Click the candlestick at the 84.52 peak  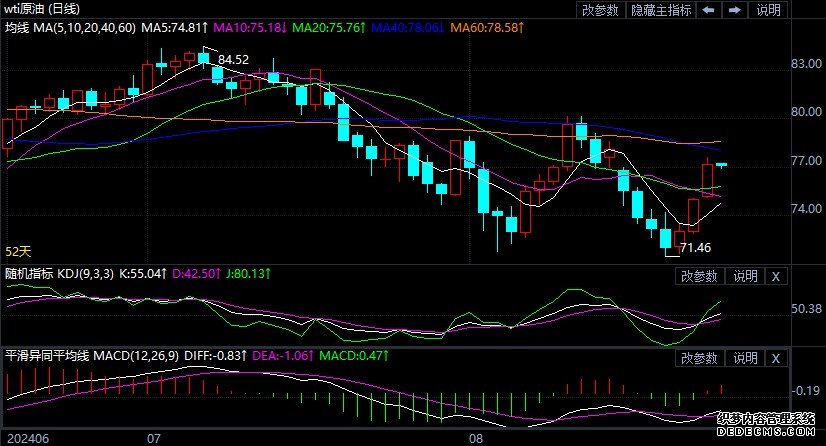coord(203,58)
